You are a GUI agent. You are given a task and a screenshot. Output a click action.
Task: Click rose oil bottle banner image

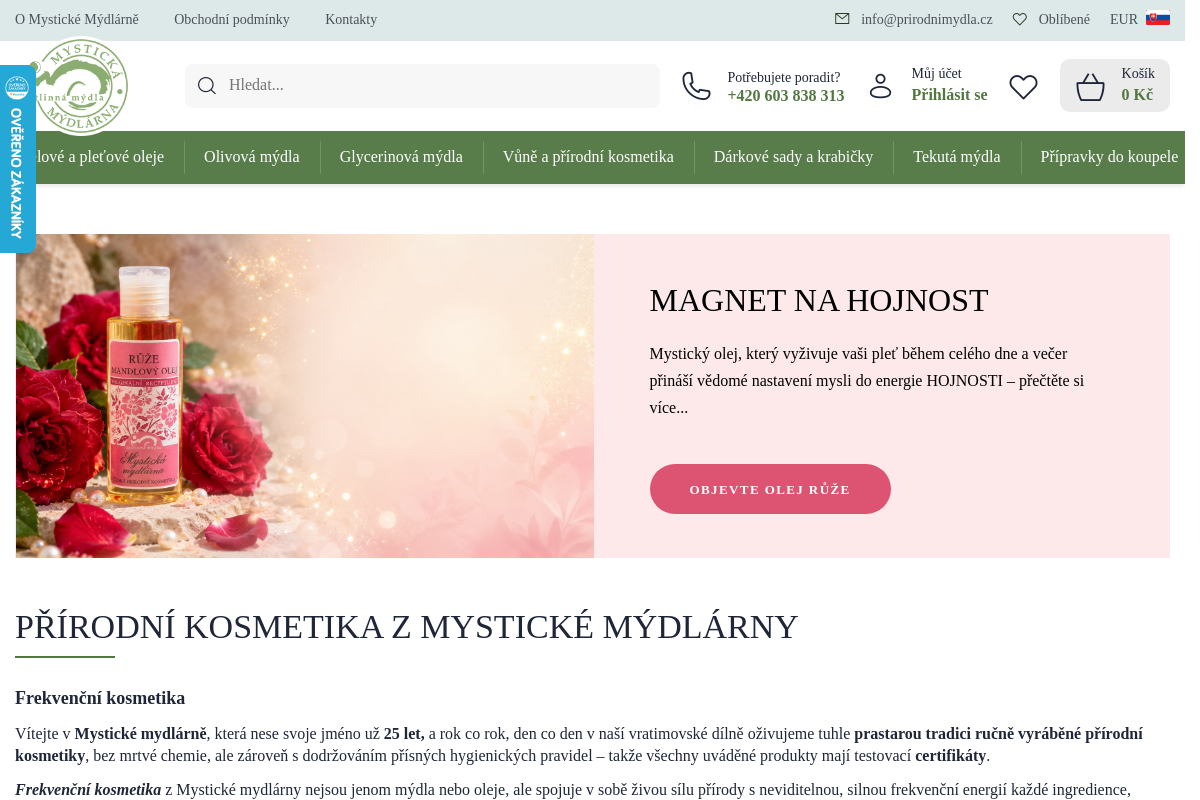[x=305, y=396]
